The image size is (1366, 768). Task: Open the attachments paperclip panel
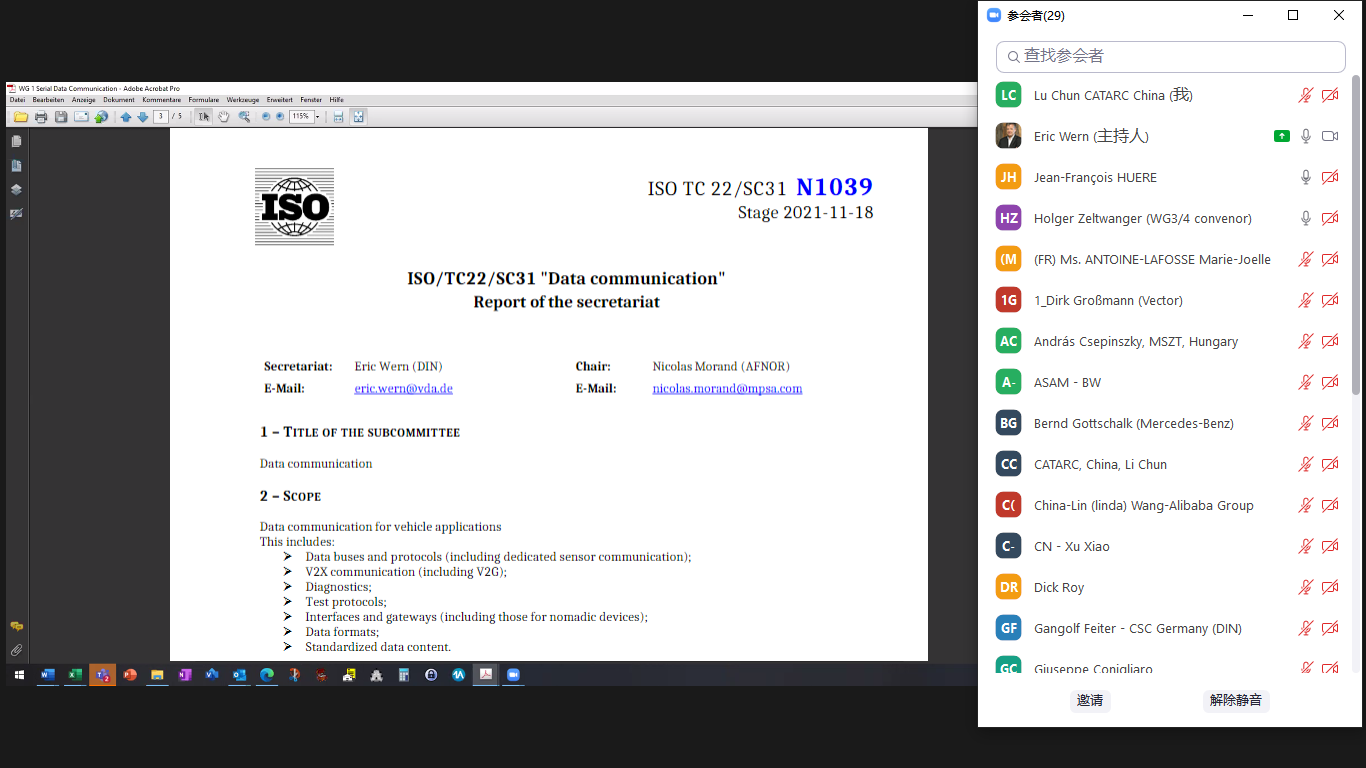pyautogui.click(x=16, y=650)
